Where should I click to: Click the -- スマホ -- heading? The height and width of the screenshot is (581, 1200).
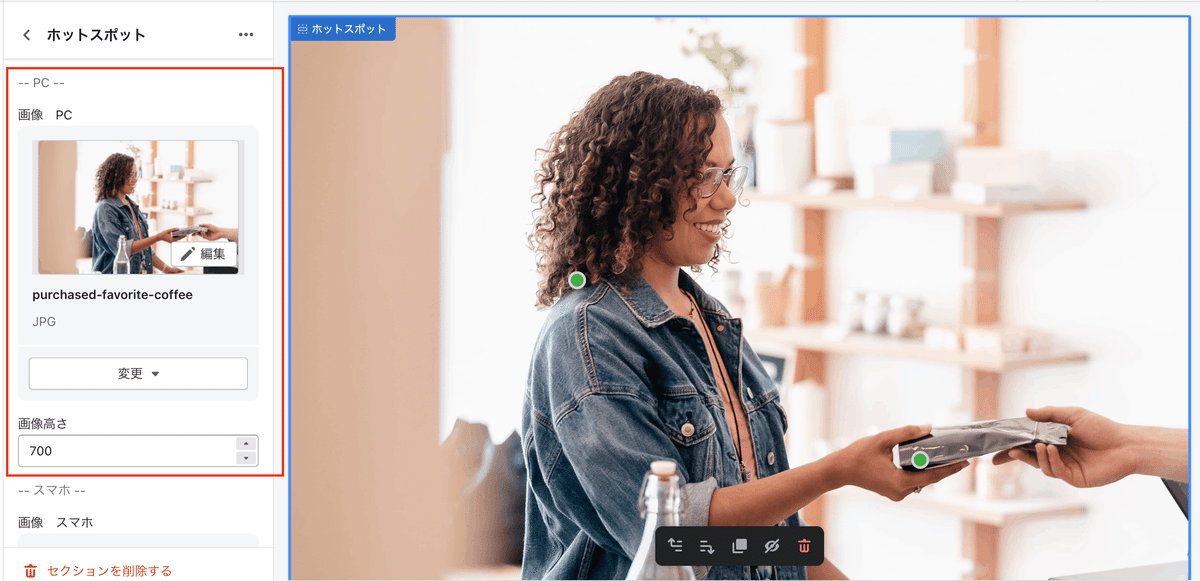coord(52,490)
